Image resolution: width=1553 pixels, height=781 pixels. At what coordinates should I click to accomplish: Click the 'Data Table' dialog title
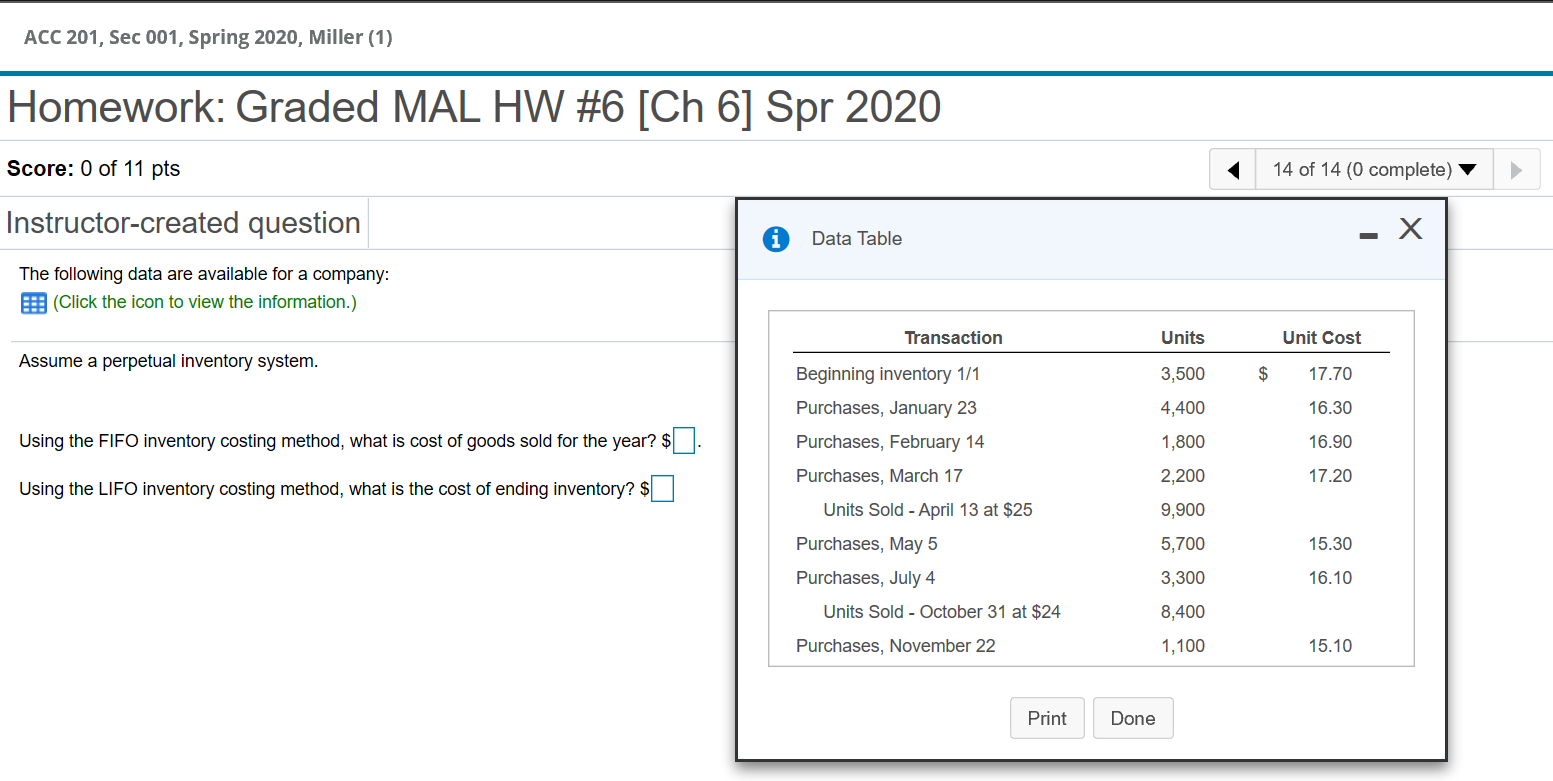856,239
